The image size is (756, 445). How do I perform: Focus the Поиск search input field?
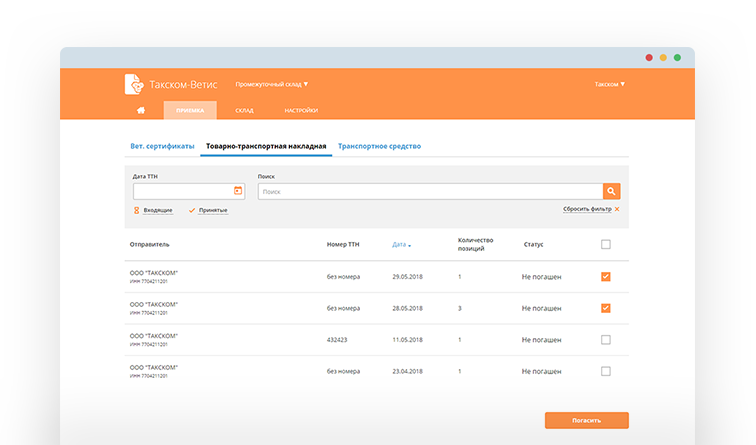[x=430, y=190]
